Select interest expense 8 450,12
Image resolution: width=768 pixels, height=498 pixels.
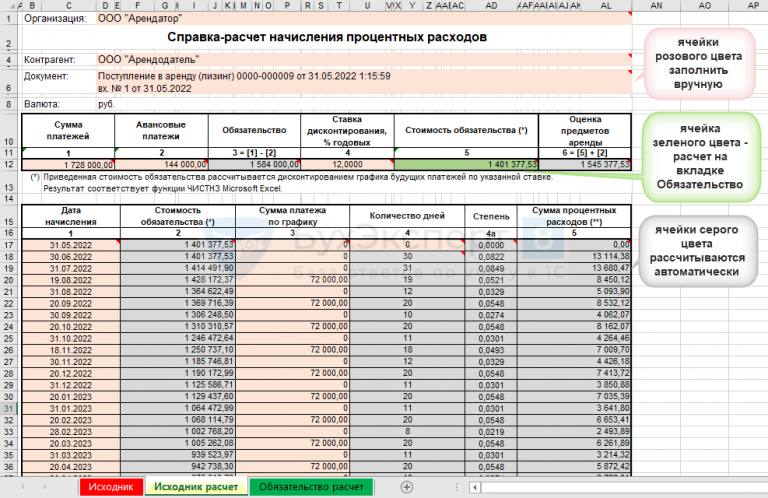574,280
